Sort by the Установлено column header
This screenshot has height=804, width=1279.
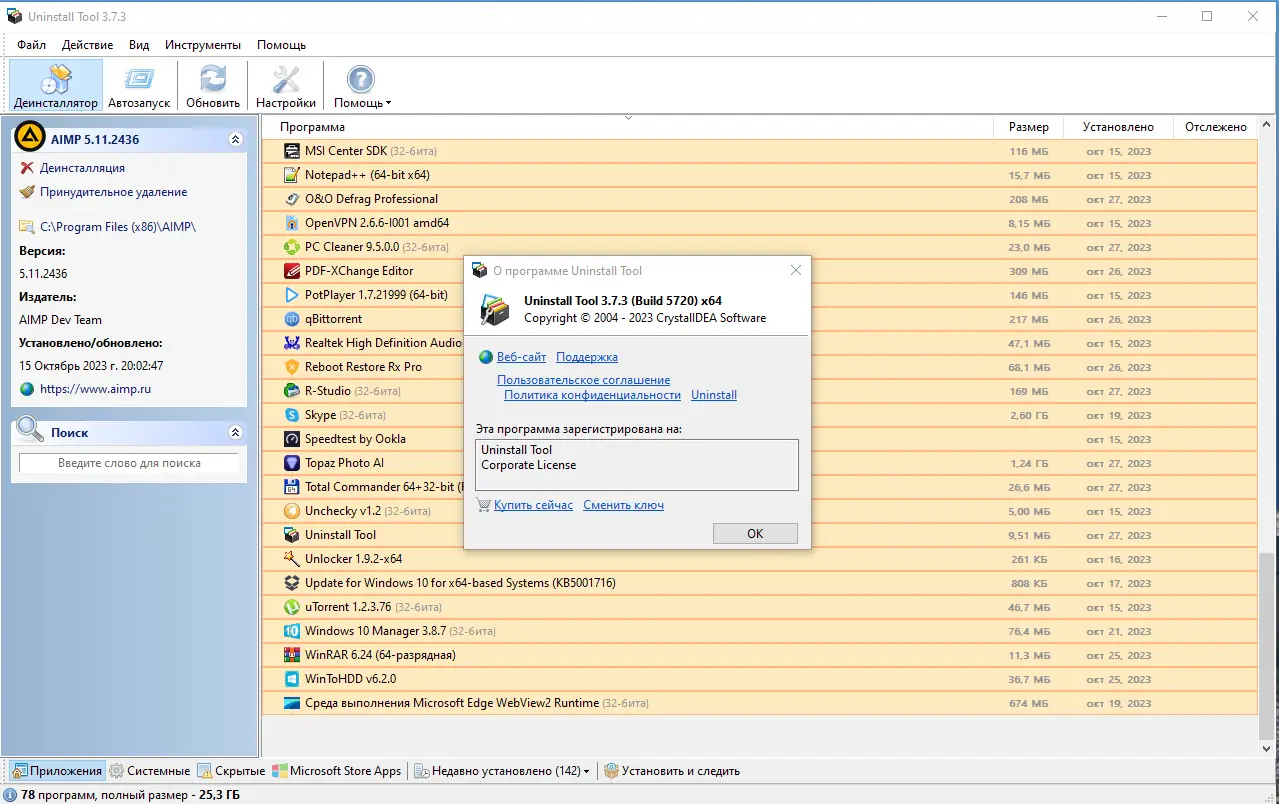pyautogui.click(x=1118, y=127)
